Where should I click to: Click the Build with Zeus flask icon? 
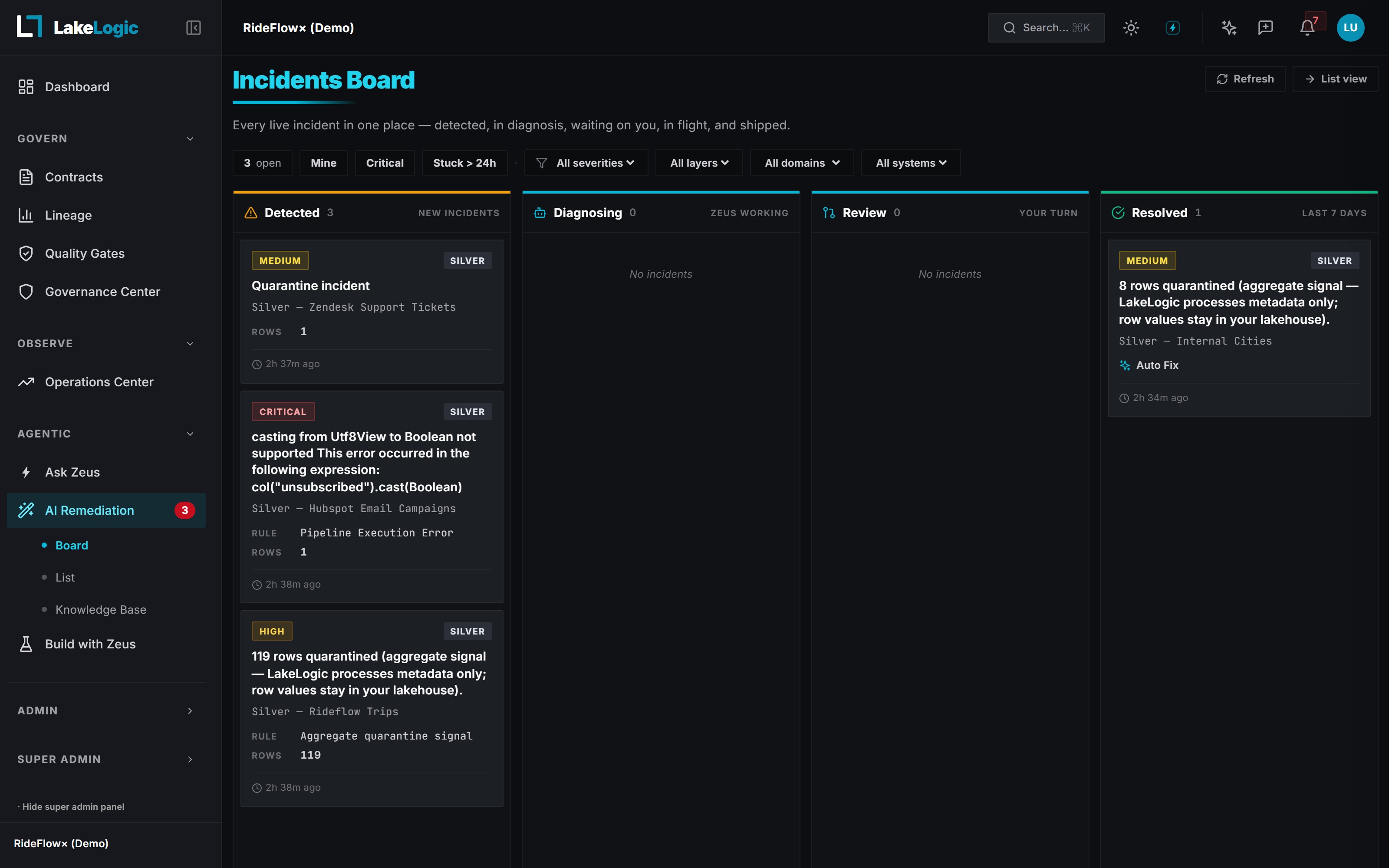coord(26,644)
